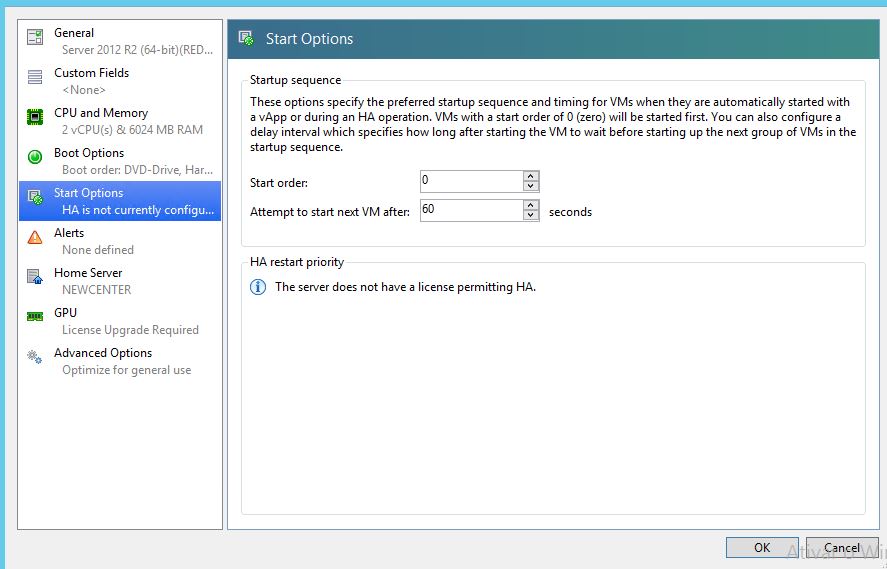Click the Start order input field
The height and width of the screenshot is (569, 887).
(470, 181)
